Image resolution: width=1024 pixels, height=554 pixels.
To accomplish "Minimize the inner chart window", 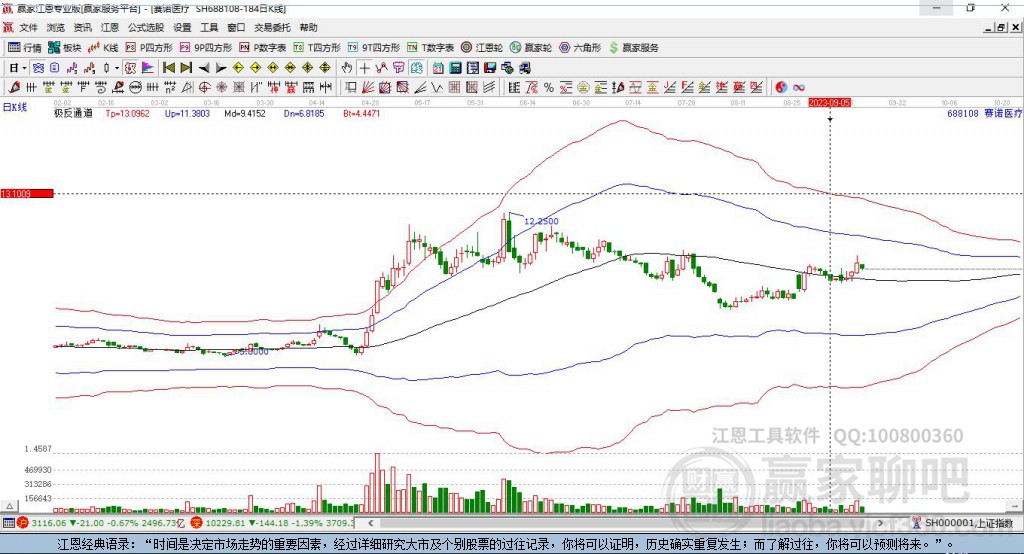I will click(x=988, y=27).
